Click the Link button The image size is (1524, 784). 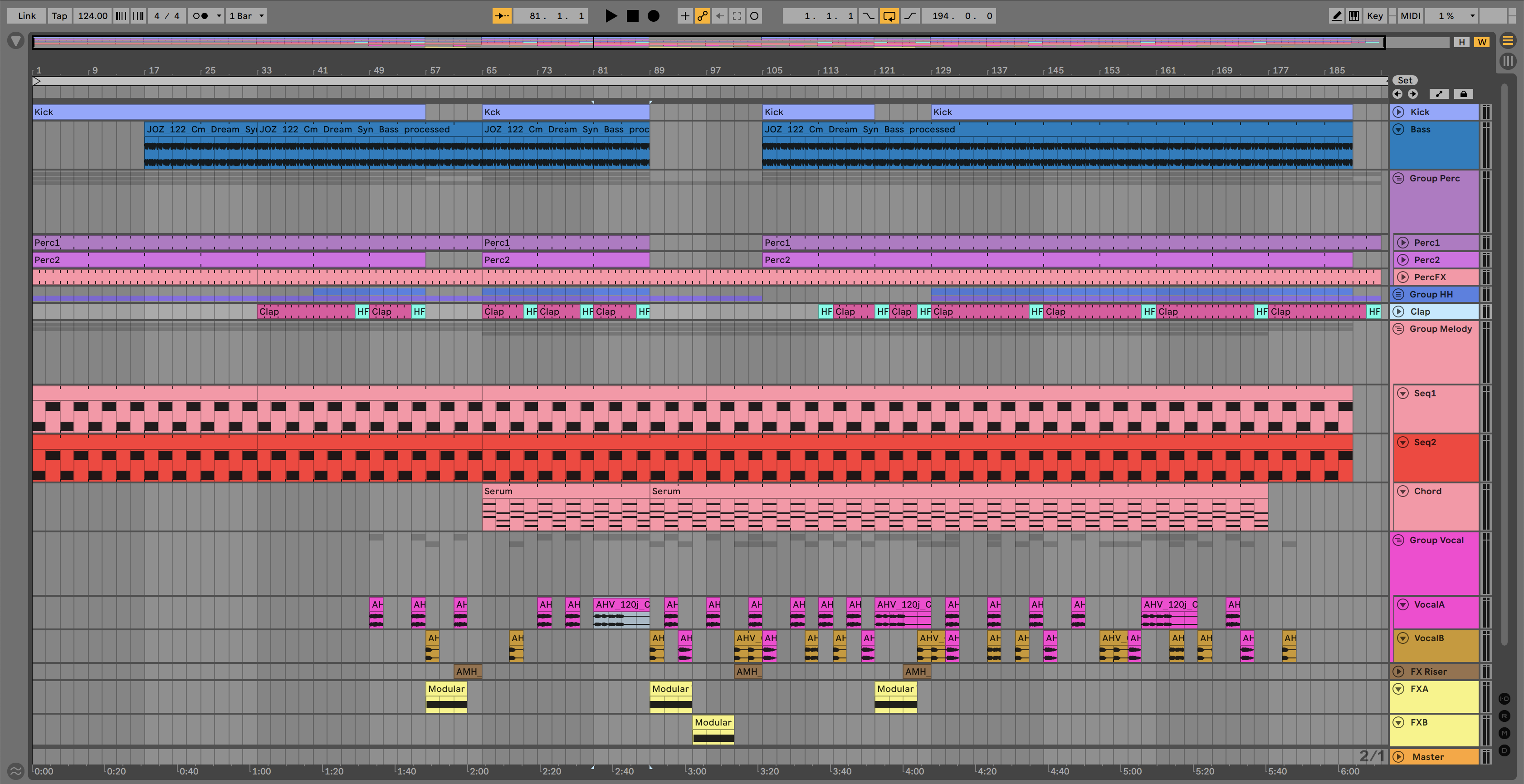[27, 16]
